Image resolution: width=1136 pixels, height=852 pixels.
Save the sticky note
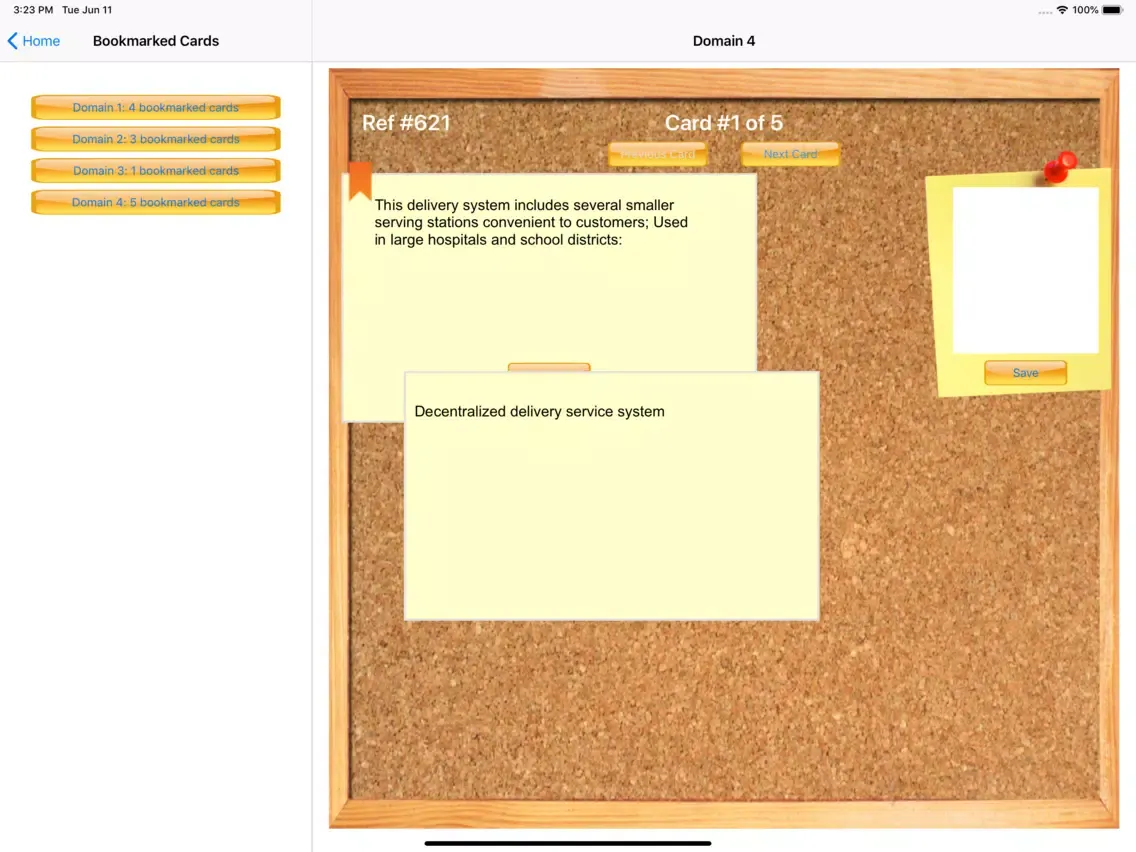pyautogui.click(x=1025, y=372)
